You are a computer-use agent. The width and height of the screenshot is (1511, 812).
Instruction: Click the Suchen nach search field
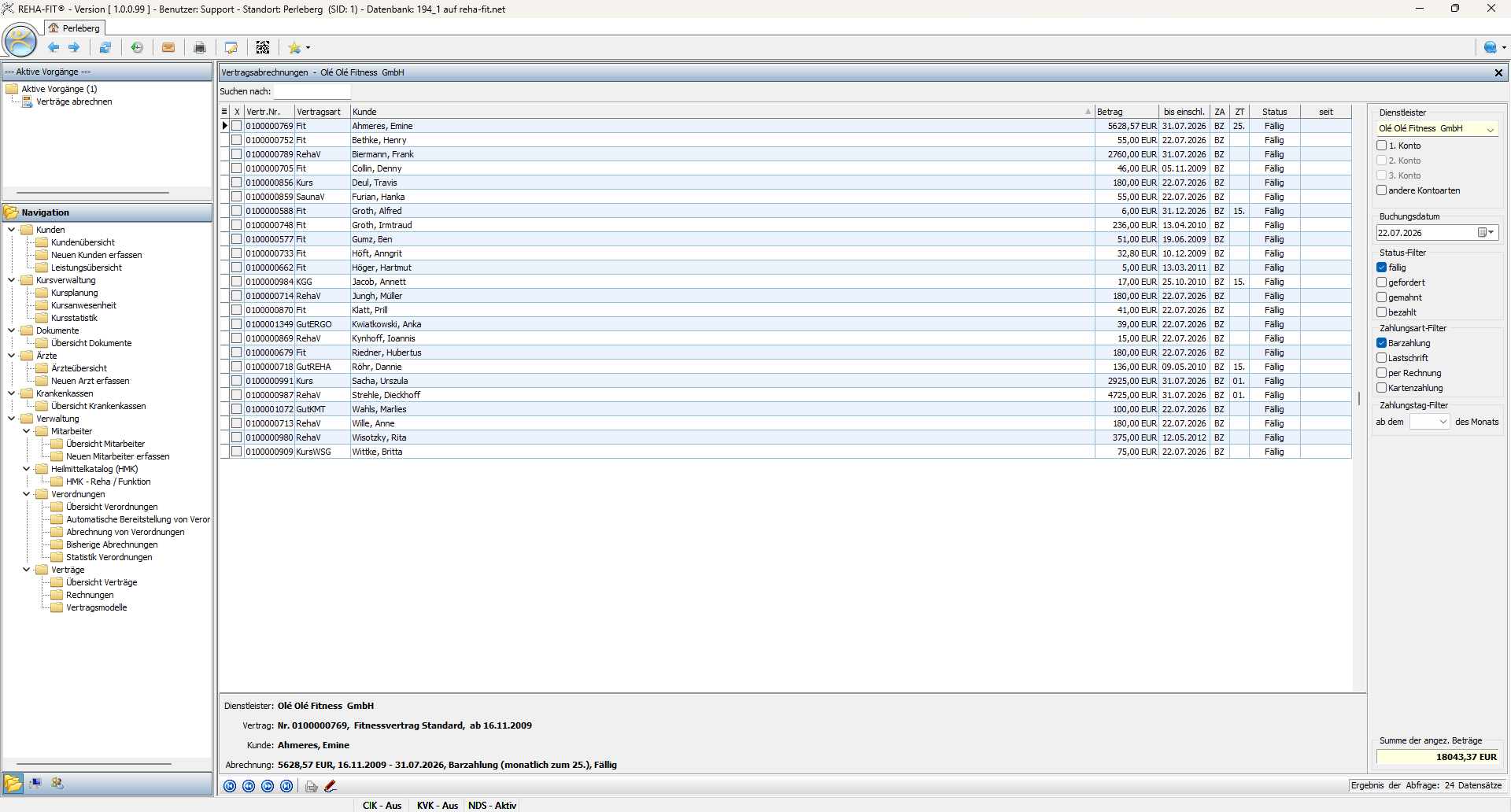pyautogui.click(x=312, y=91)
